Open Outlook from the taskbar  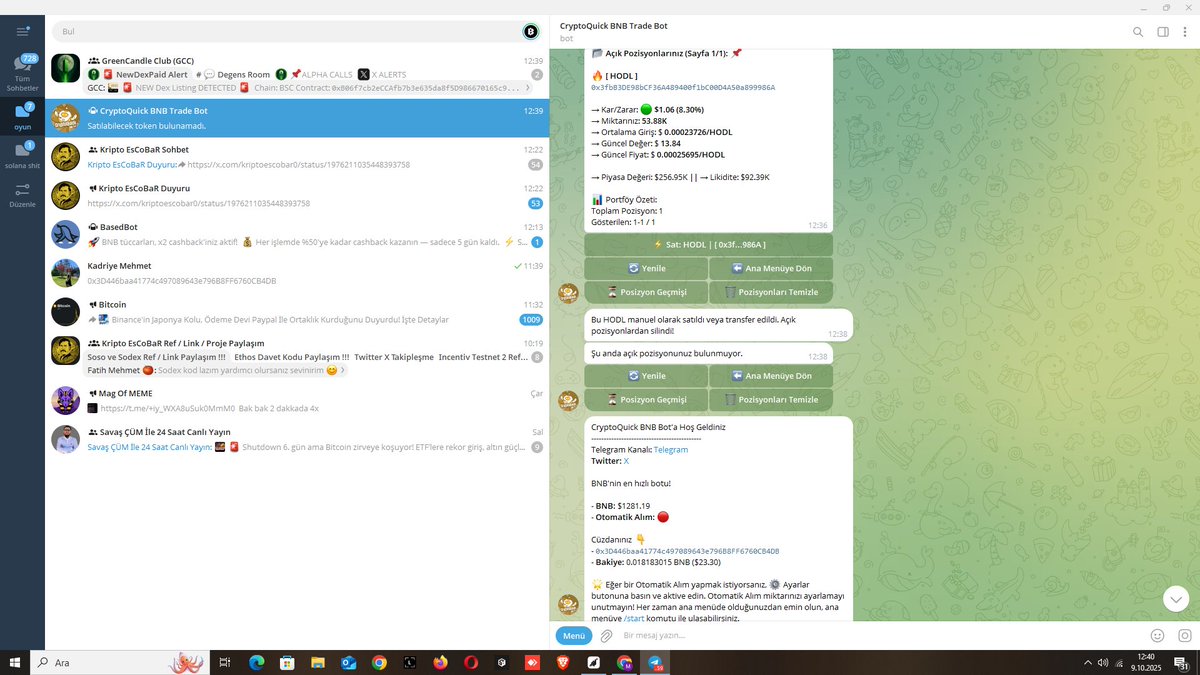[x=348, y=662]
